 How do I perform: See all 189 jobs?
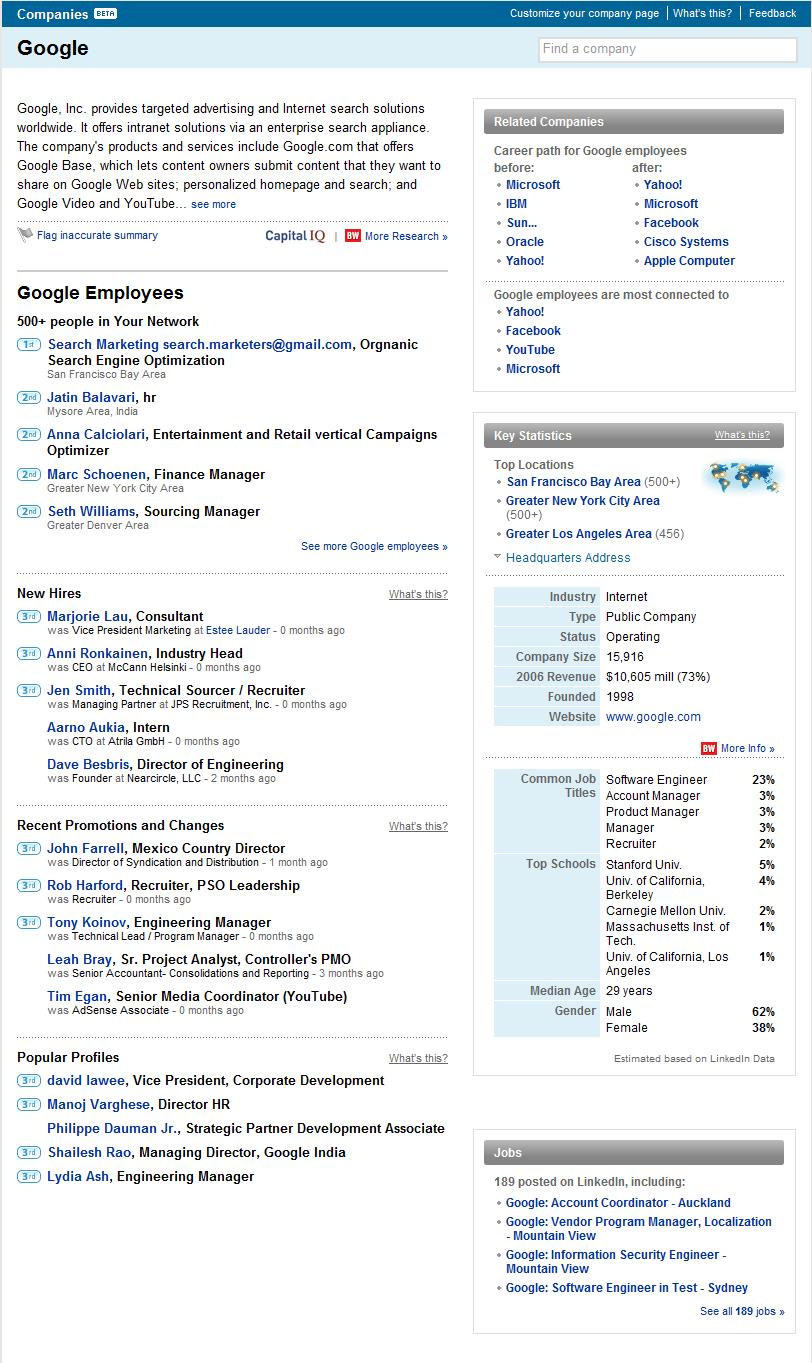[x=742, y=1311]
